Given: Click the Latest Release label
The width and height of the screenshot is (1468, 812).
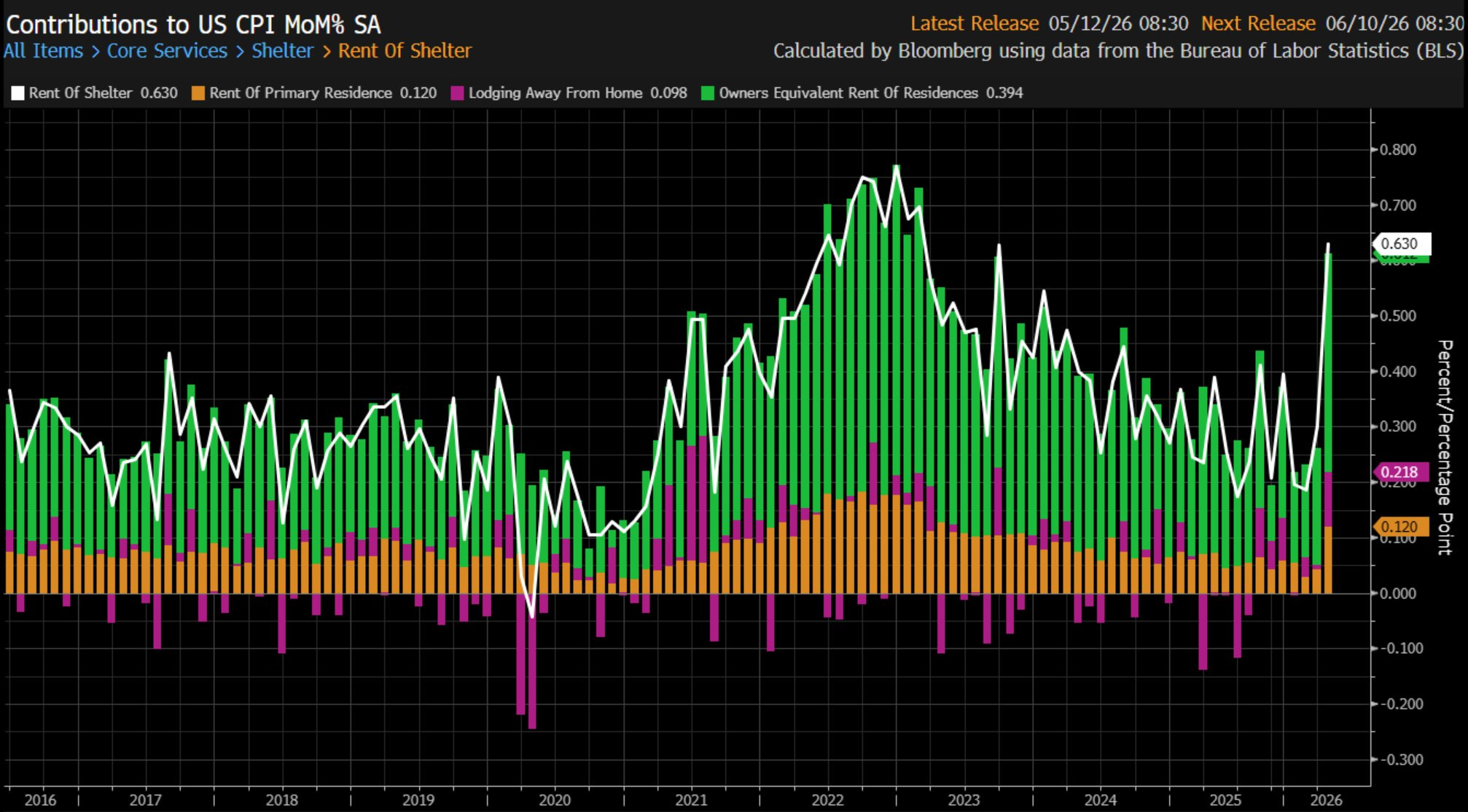Looking at the screenshot, I should pyautogui.click(x=975, y=23).
